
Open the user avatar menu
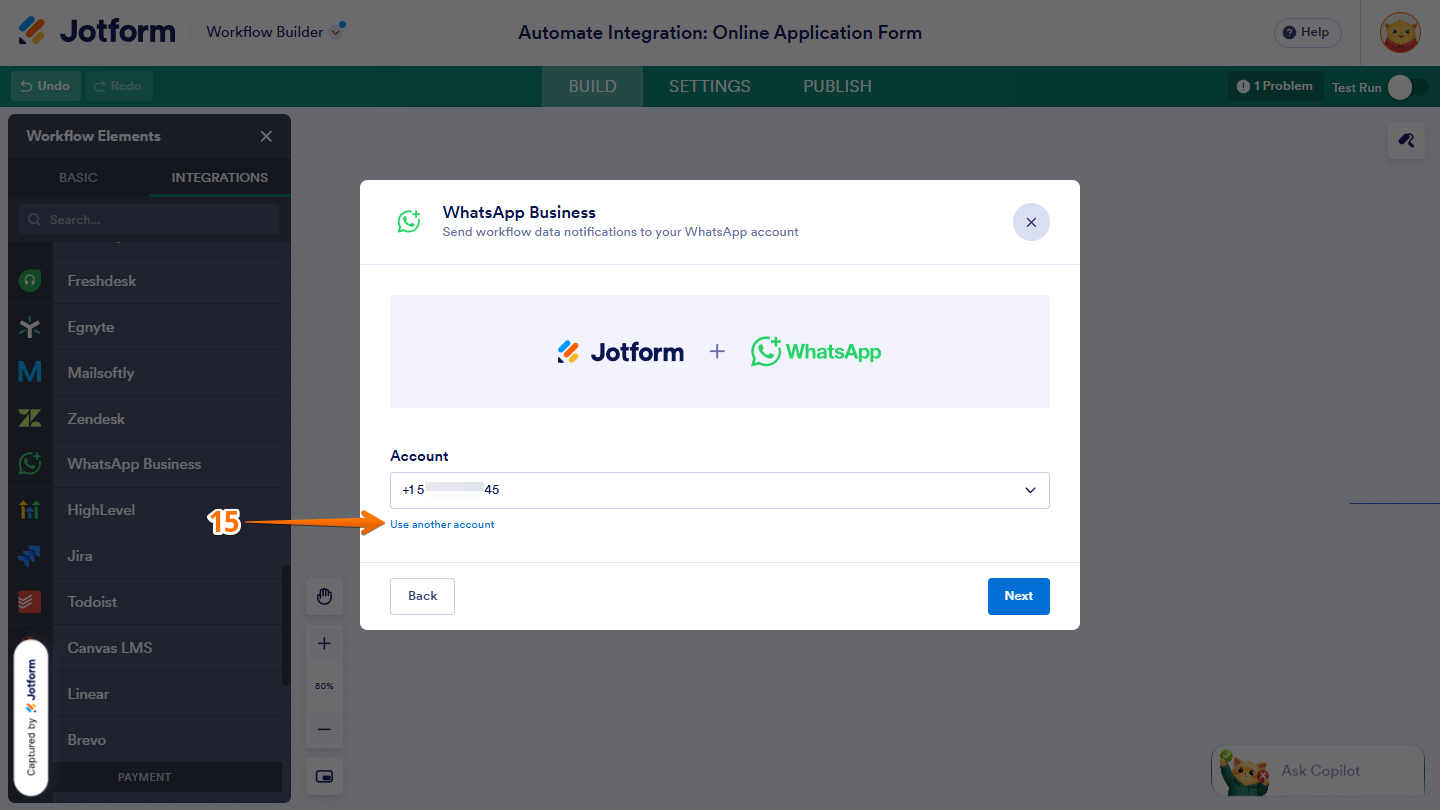(x=1400, y=33)
